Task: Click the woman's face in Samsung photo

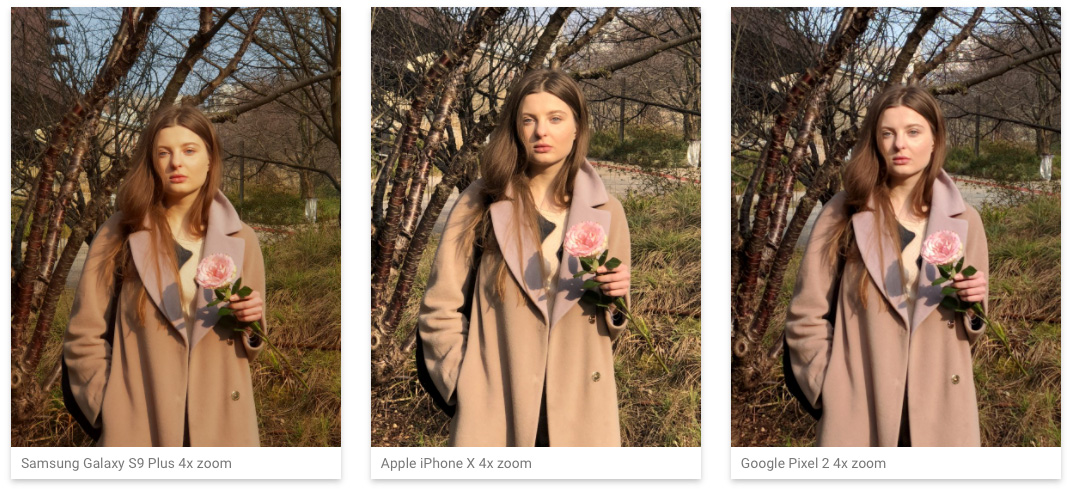Action: [181, 156]
